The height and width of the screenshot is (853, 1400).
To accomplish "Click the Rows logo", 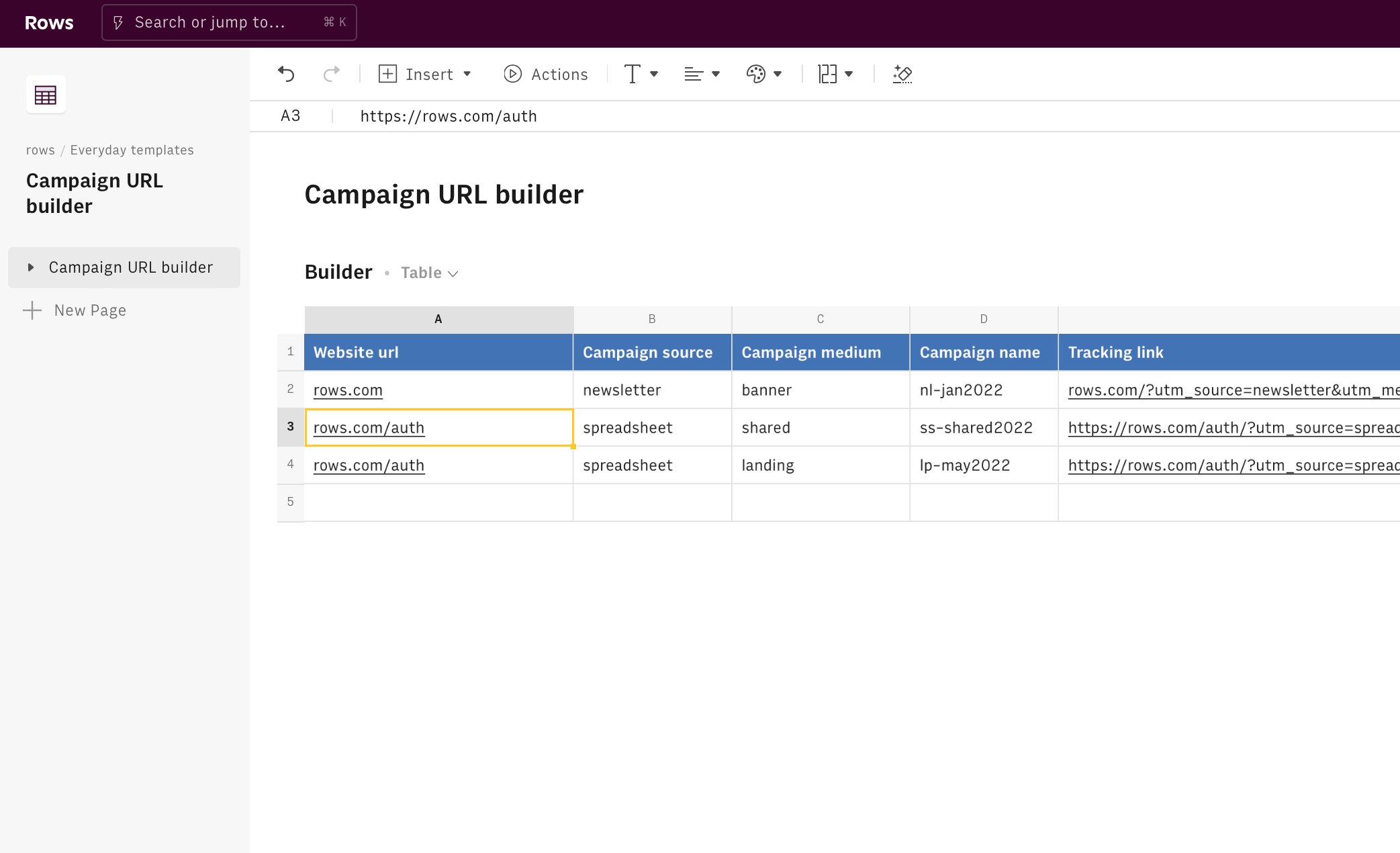I will click(49, 23).
